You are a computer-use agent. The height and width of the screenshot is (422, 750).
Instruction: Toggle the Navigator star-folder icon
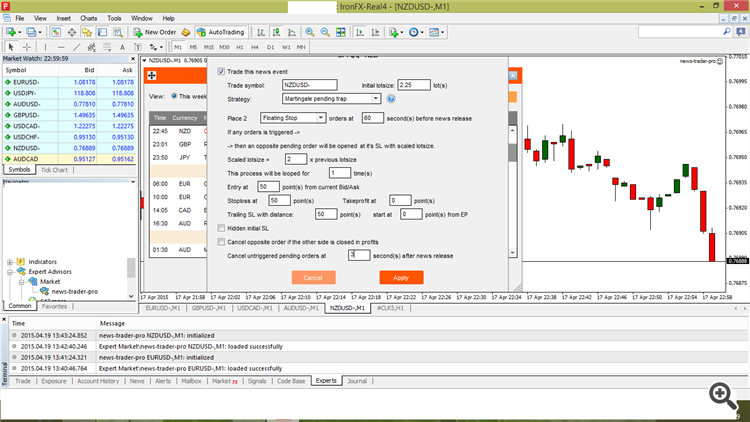tap(87, 32)
